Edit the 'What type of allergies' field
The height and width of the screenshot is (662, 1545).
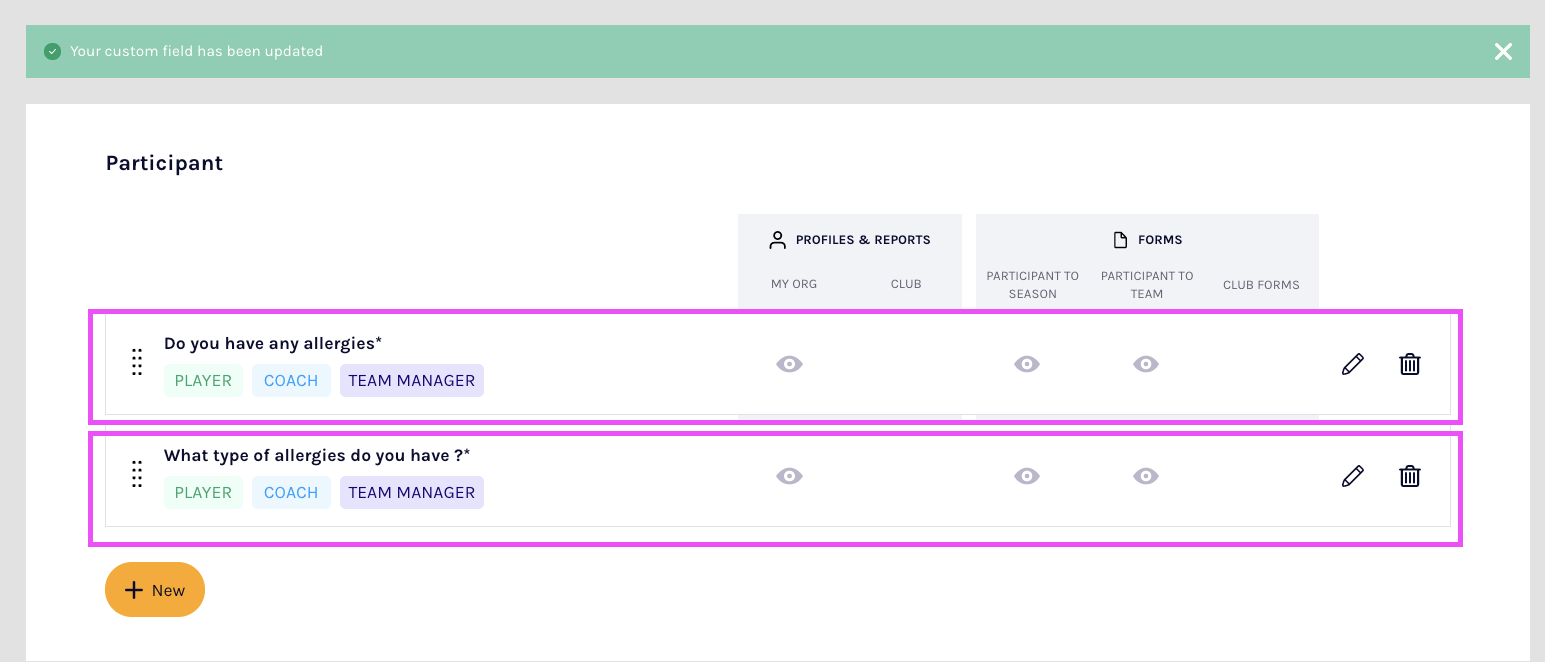pyautogui.click(x=1352, y=476)
